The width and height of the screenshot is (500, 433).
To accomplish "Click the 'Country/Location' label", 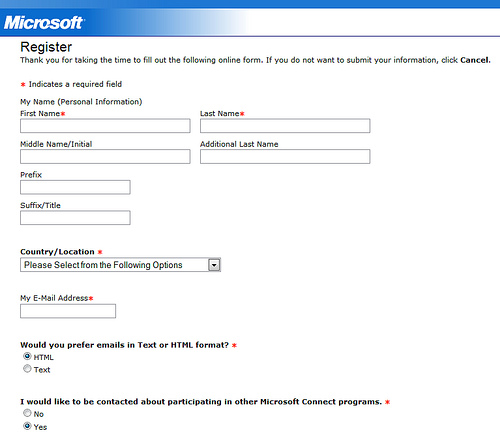I will pos(57,252).
